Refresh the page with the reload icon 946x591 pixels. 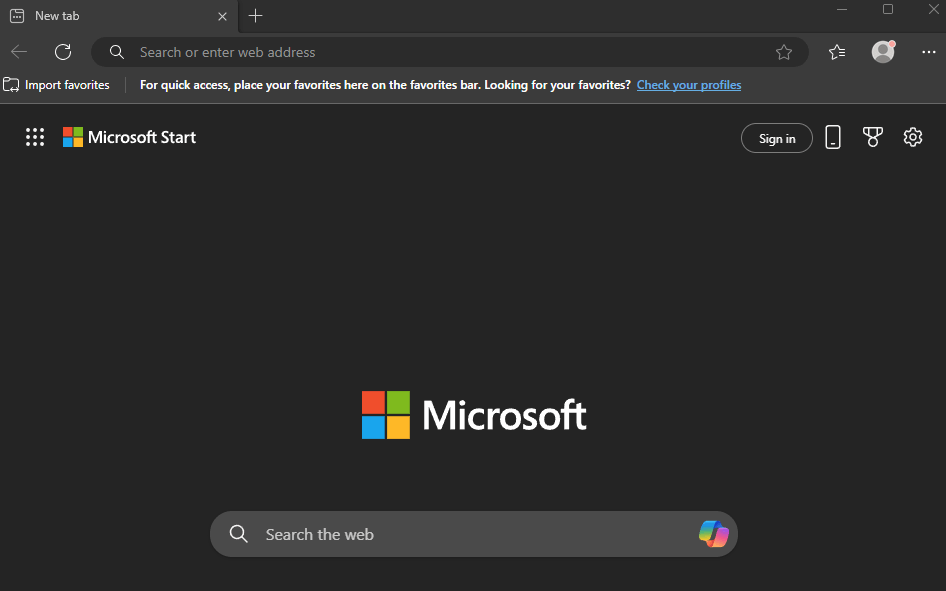(63, 52)
